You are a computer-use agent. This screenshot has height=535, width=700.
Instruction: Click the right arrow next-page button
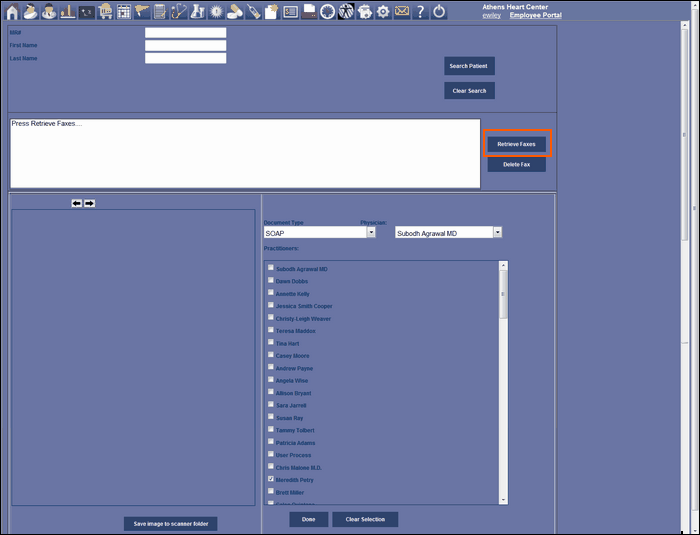click(89, 203)
